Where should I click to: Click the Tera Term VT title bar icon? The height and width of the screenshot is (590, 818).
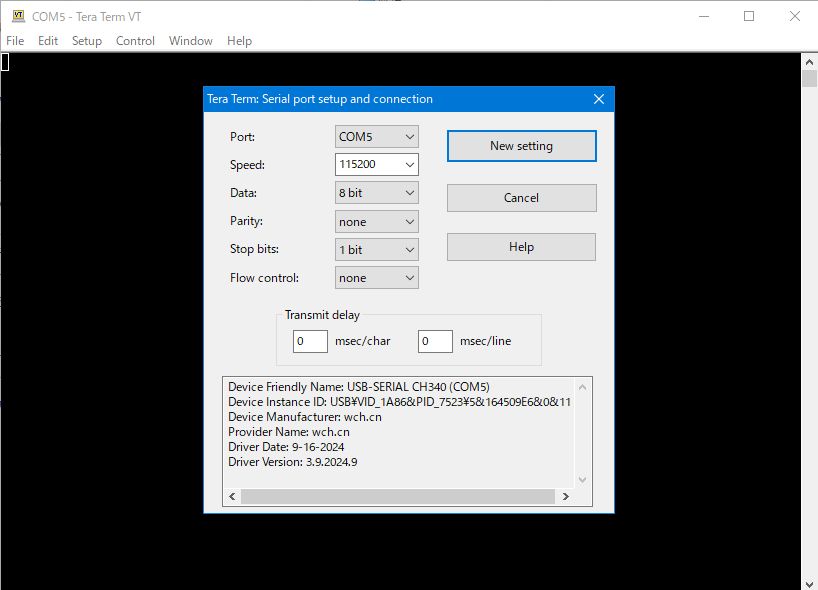click(18, 16)
